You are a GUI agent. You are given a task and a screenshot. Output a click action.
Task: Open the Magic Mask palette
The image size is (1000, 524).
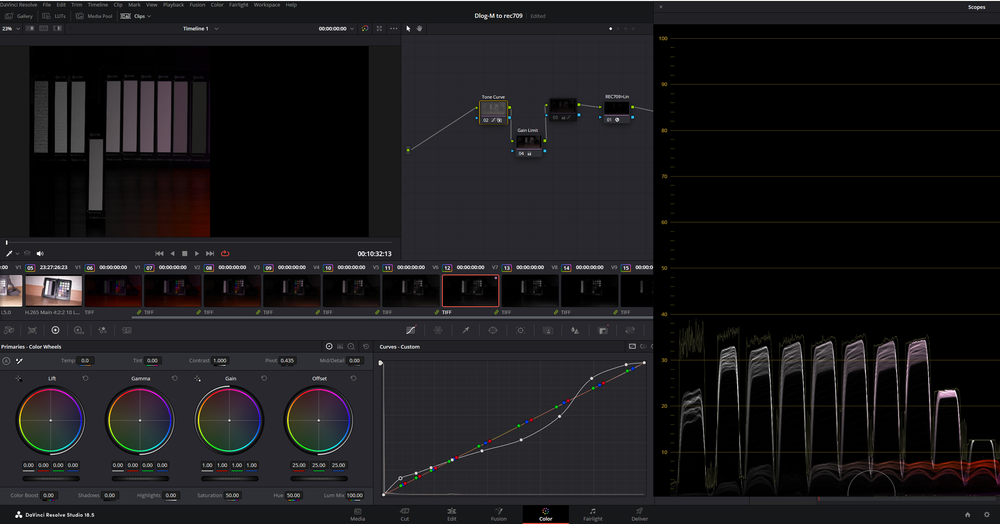coord(548,330)
